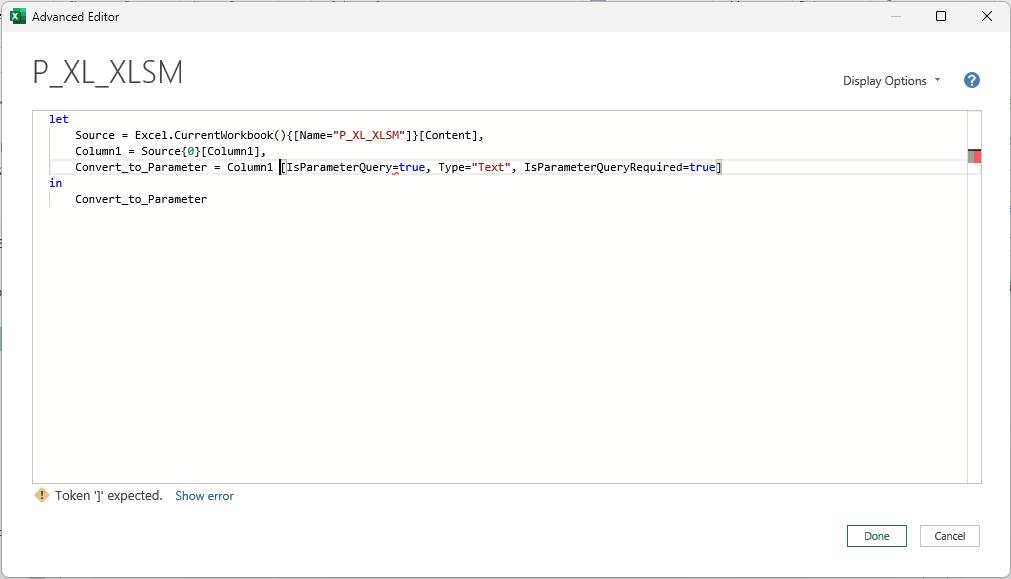Click the P_XL_XLSM query title heading
The image size is (1011, 579).
(x=108, y=72)
